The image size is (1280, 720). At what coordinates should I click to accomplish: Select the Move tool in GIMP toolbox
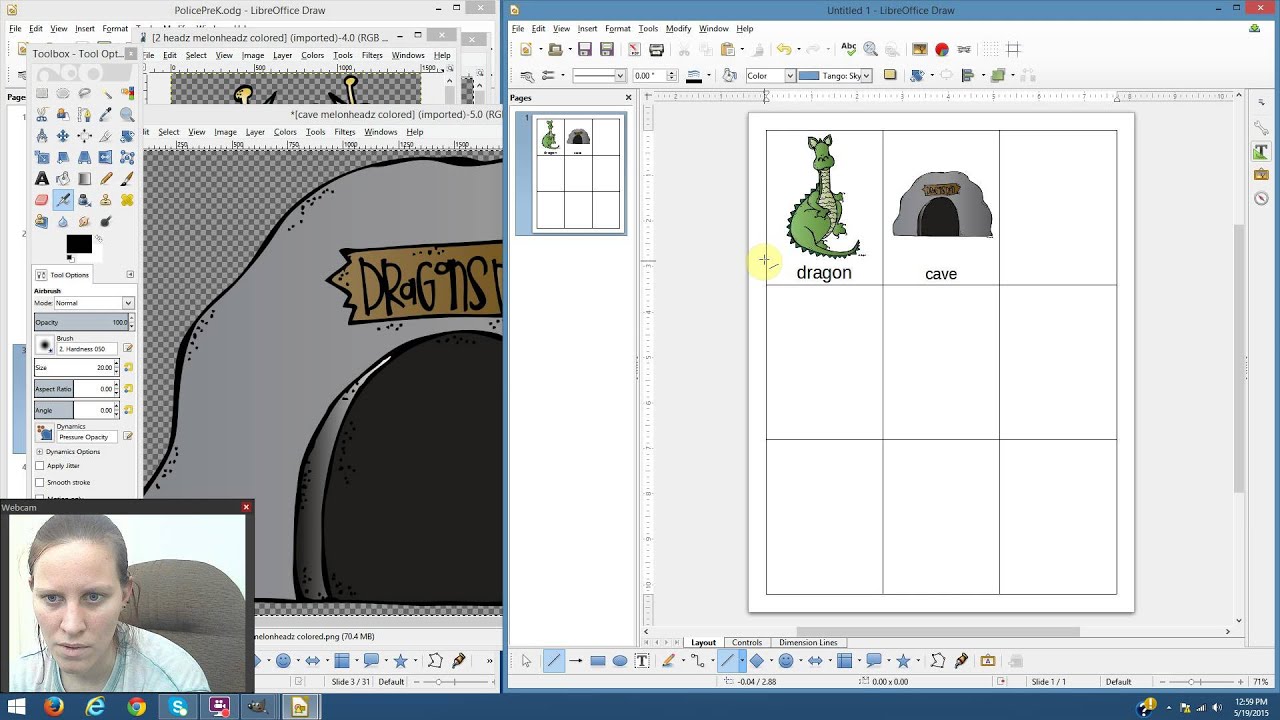[63, 135]
